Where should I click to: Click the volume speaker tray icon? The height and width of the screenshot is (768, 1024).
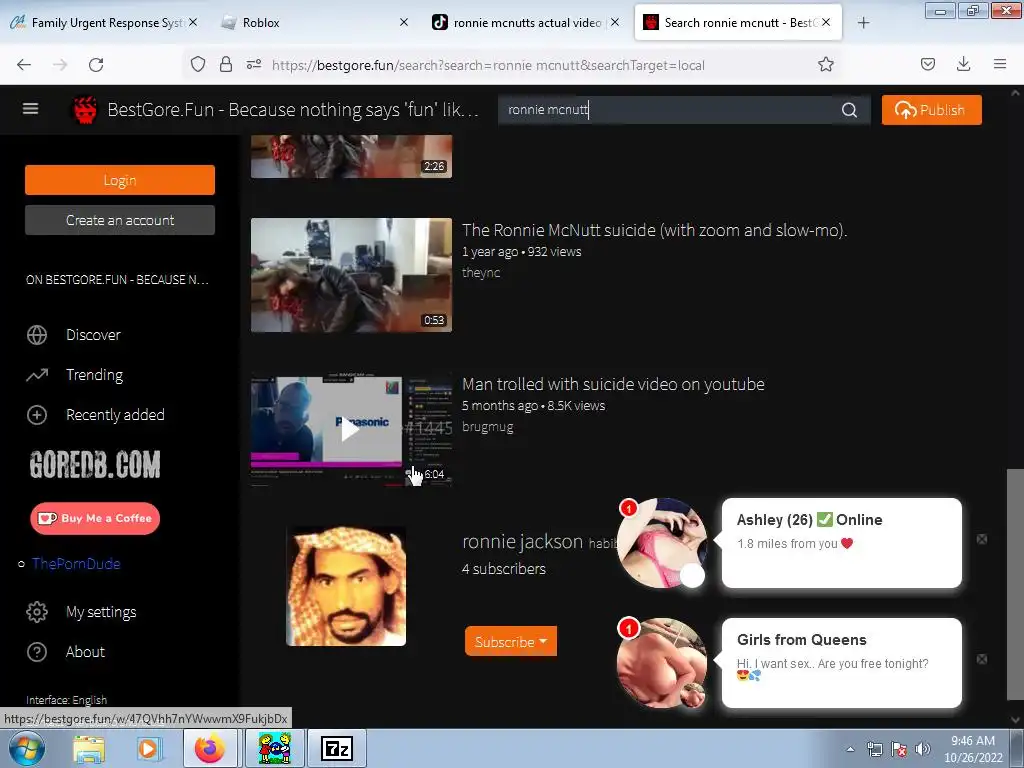click(x=923, y=749)
